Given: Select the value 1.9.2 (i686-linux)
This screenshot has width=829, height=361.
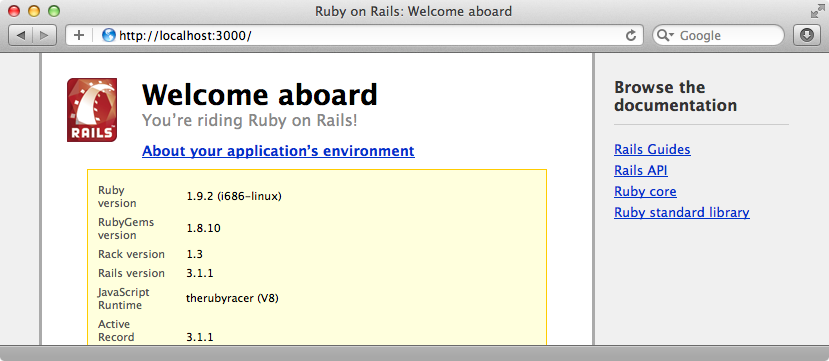Looking at the screenshot, I should 234,197.
